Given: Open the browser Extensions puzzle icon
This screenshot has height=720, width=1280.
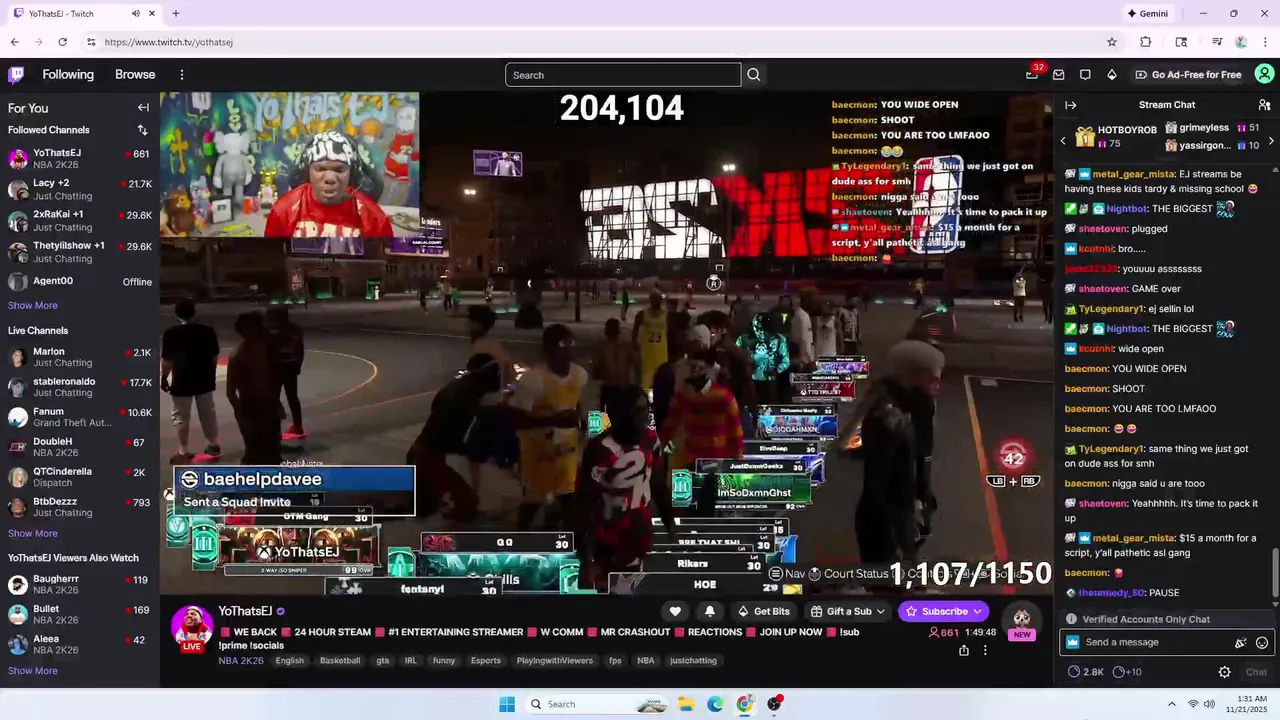Looking at the screenshot, I should click(1146, 42).
